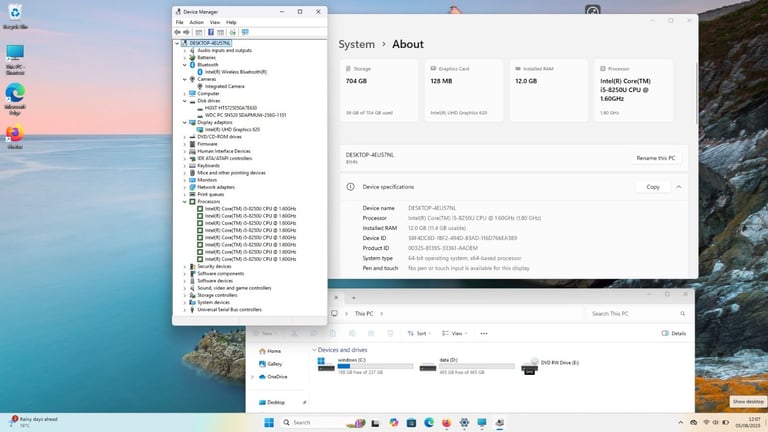Open Home in File Explorer sidebar

[x=270, y=351]
